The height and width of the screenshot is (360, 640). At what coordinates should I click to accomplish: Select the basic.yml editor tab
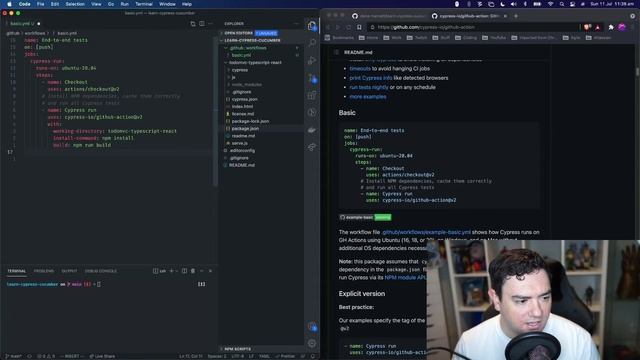coord(22,24)
